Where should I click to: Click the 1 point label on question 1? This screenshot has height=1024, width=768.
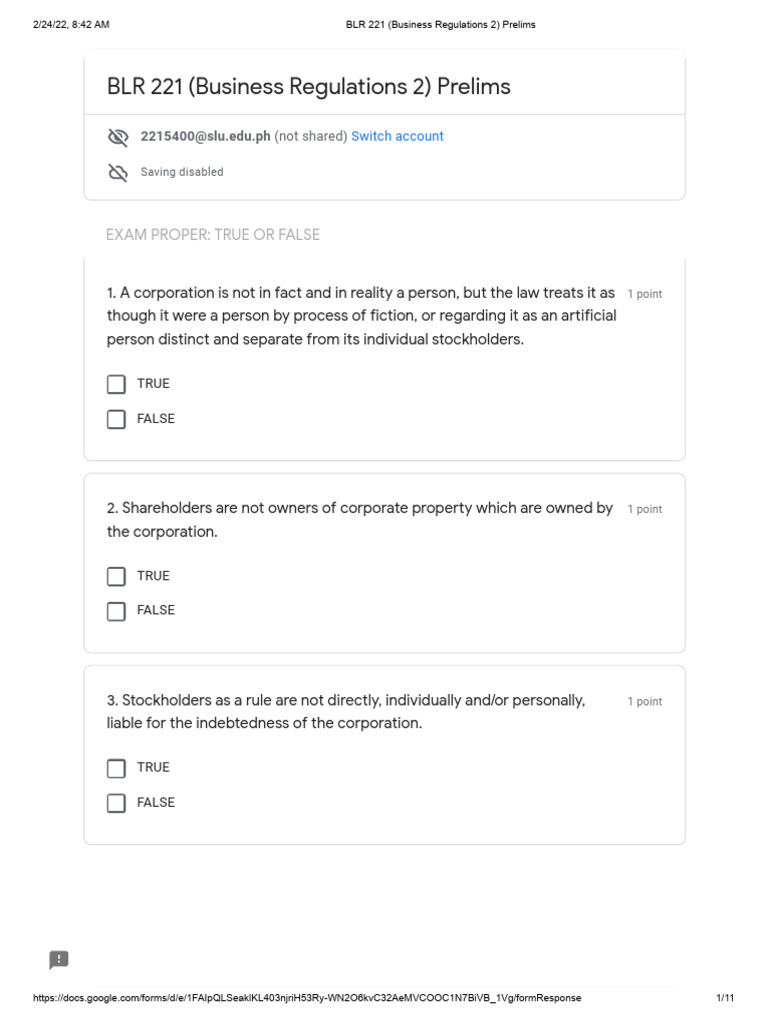point(644,294)
